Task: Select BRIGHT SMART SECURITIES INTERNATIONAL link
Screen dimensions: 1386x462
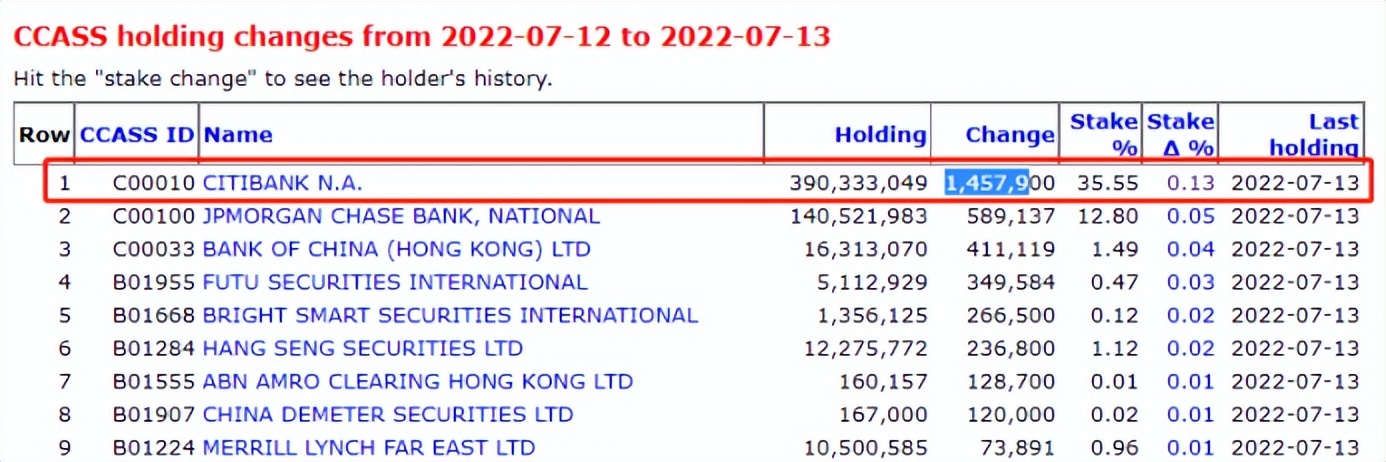Action: tap(450, 315)
